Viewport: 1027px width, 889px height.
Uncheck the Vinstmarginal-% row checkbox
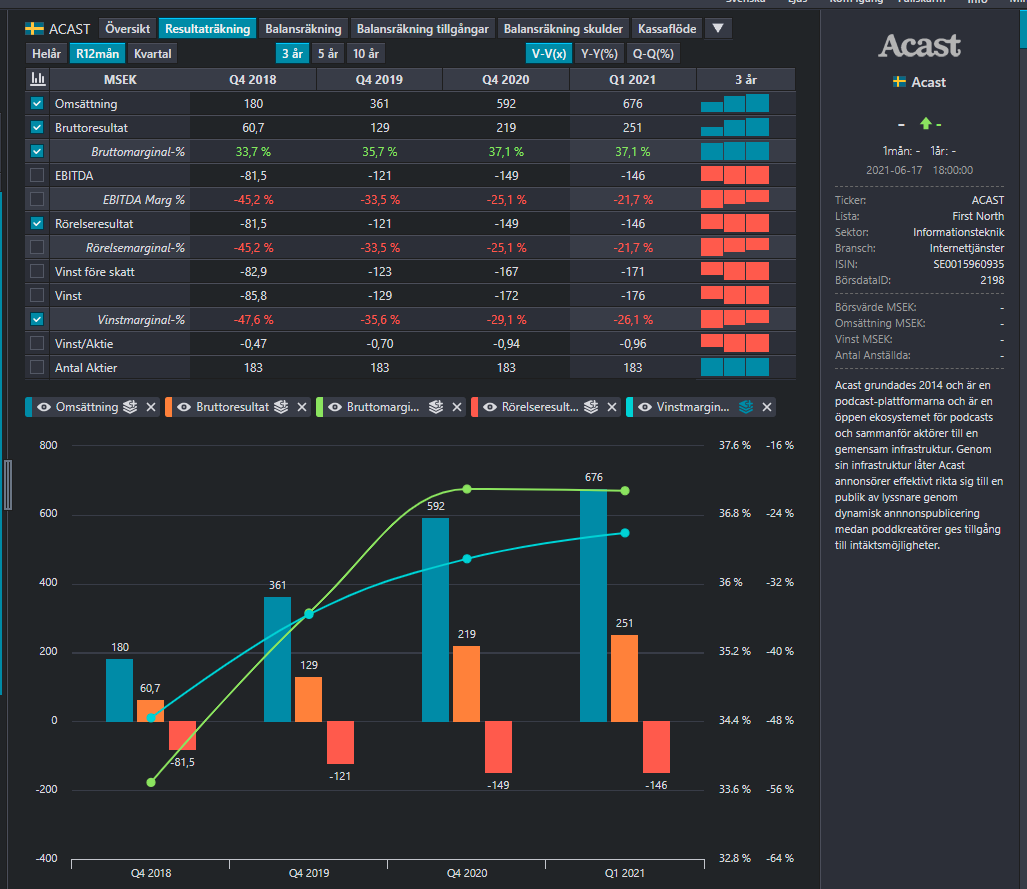37,320
